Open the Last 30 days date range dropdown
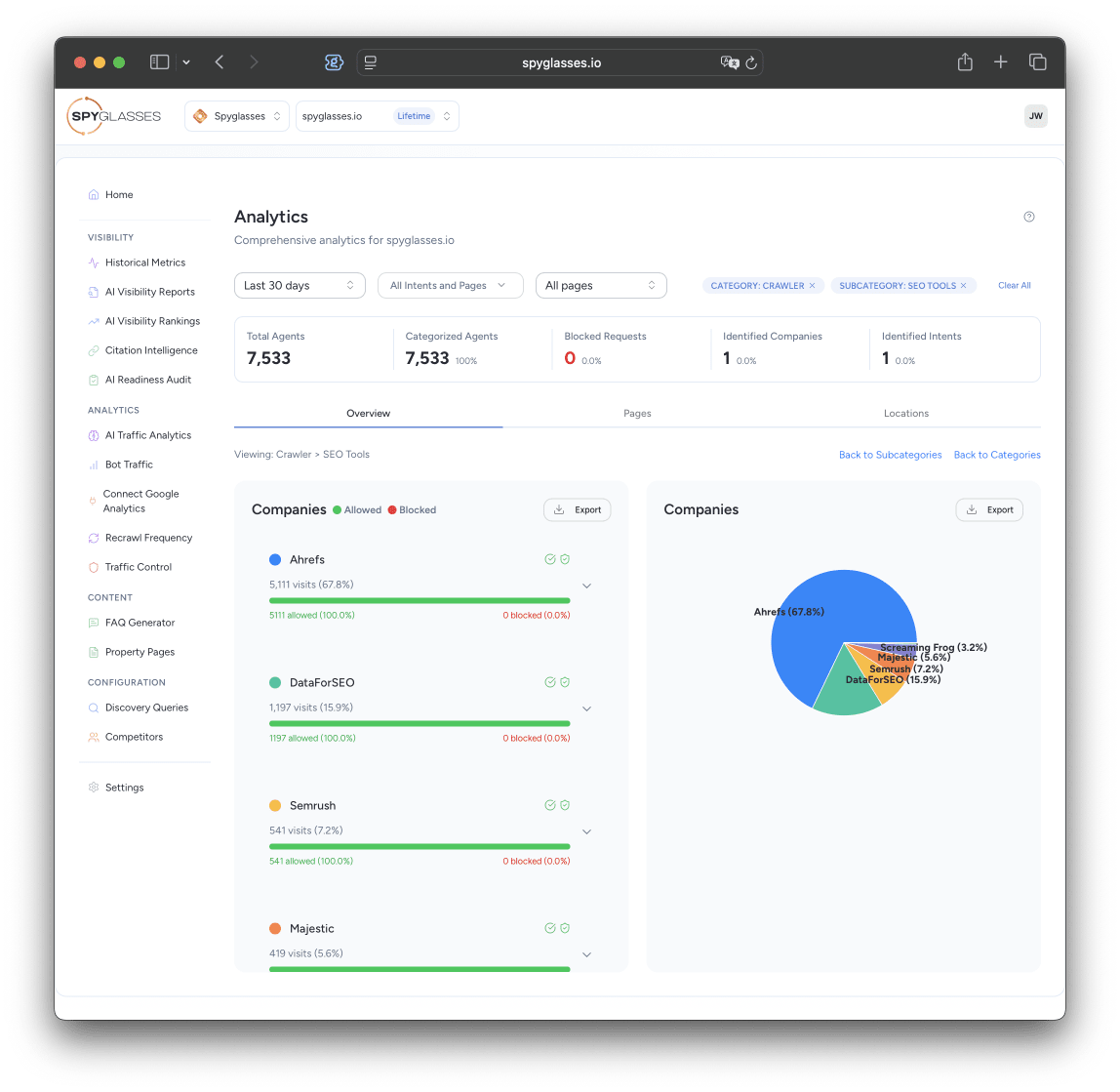Screen dimensions: 1120x1092 click(300, 285)
